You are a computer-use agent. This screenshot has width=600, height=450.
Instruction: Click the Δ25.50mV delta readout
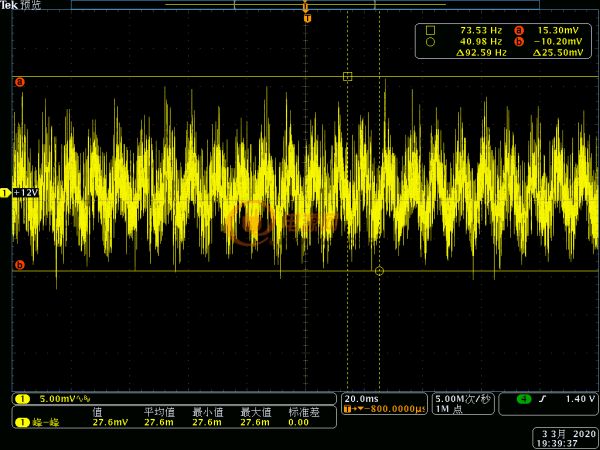pos(558,52)
